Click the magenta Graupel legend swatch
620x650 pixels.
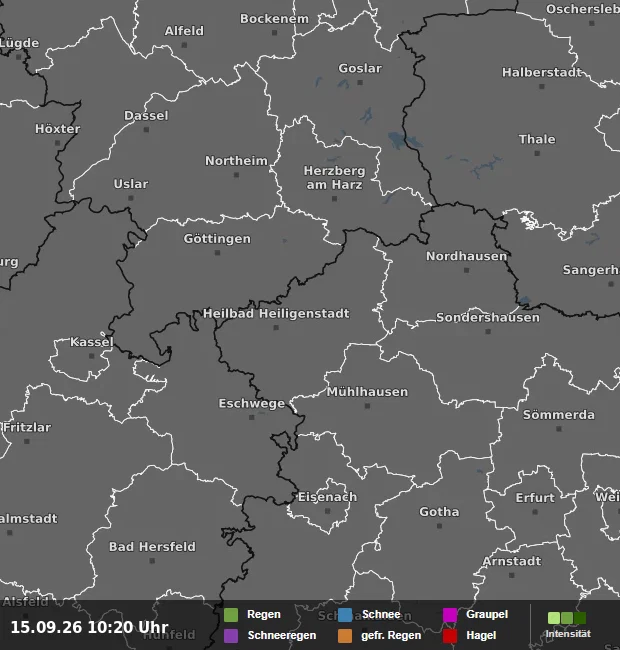[x=450, y=615]
